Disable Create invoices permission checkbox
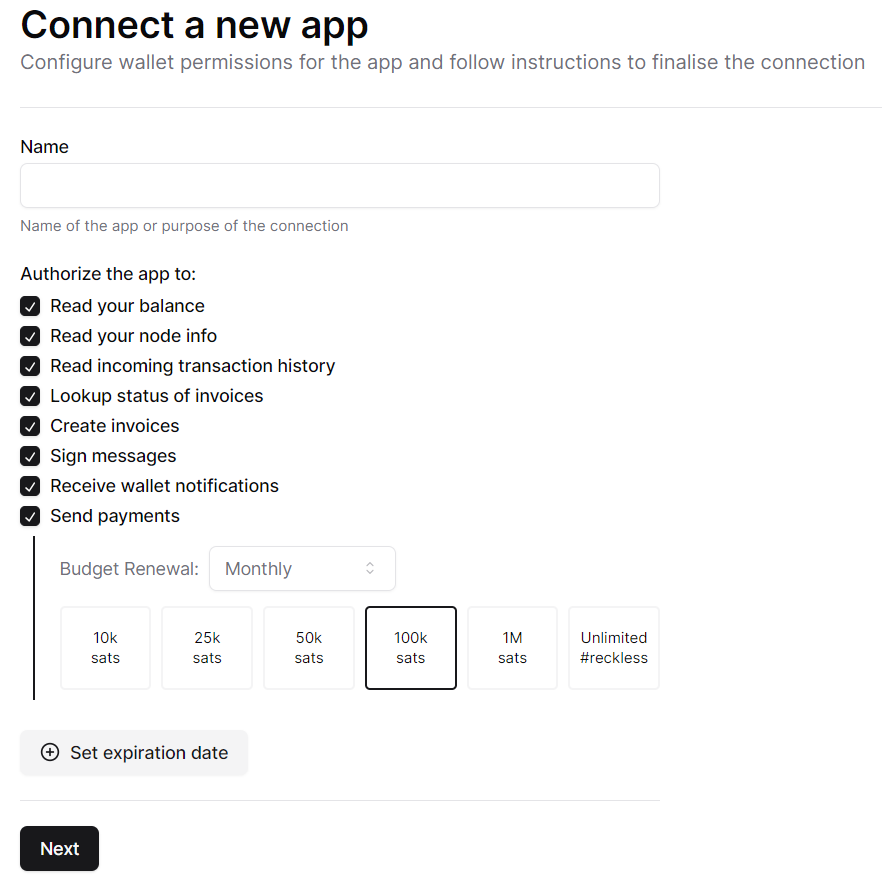 30,426
